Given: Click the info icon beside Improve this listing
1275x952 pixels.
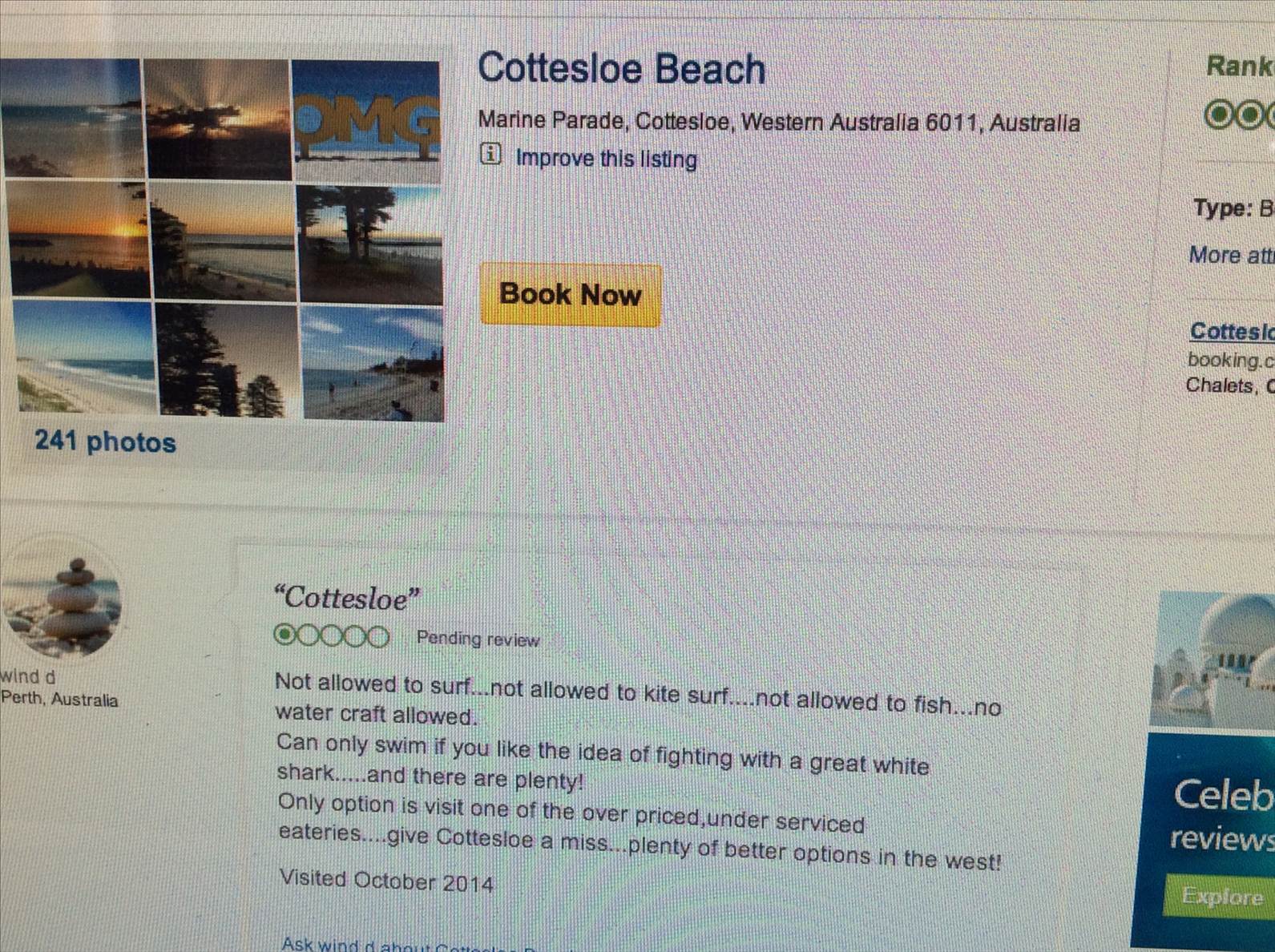Looking at the screenshot, I should point(490,154).
